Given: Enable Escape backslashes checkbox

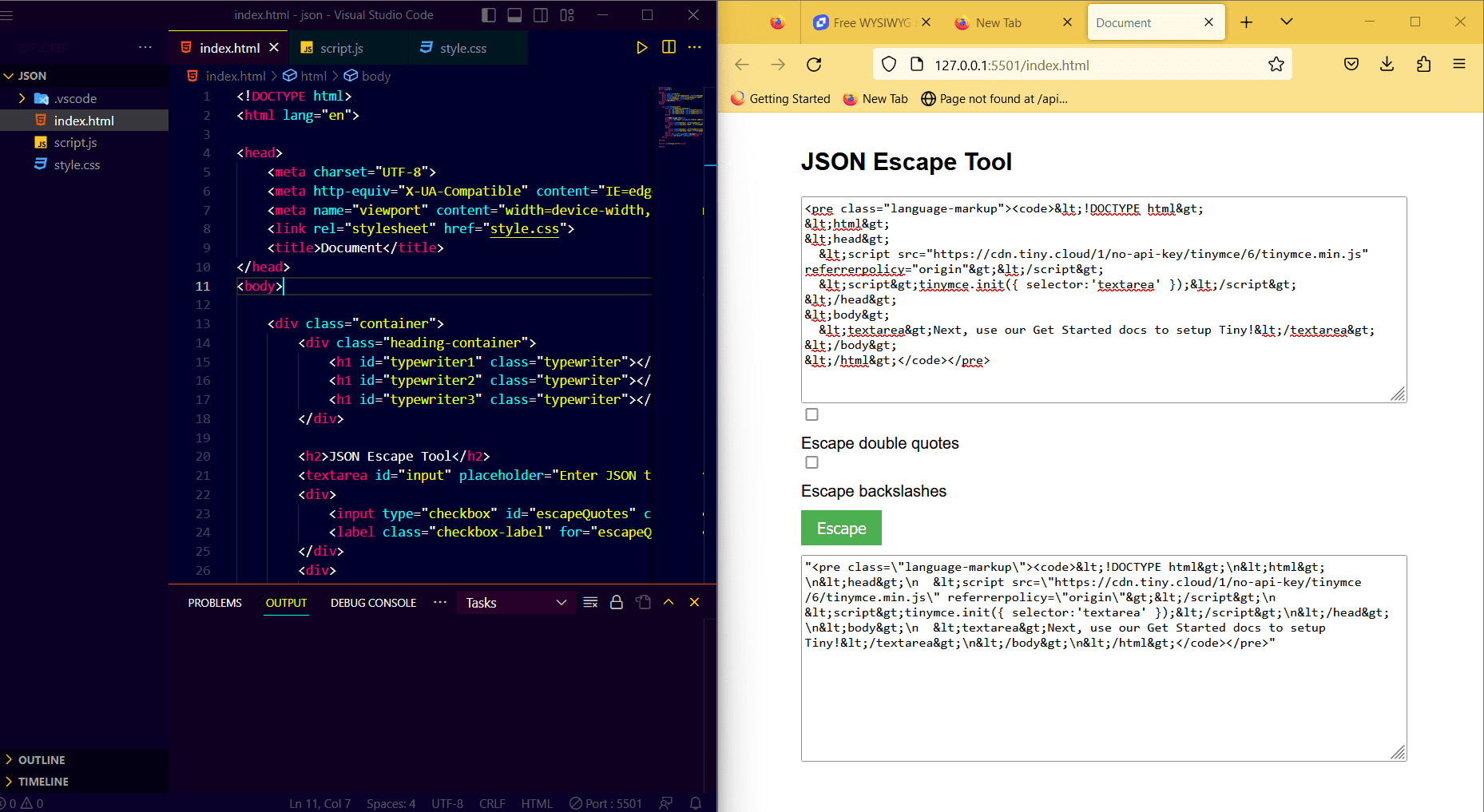Looking at the screenshot, I should click(x=811, y=462).
